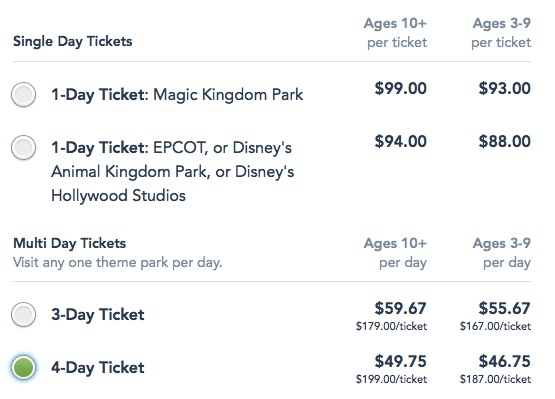555x399 pixels.
Task: Click the 1-Day Ticket: Magic Kingdom Park label
Action: [x=177, y=95]
